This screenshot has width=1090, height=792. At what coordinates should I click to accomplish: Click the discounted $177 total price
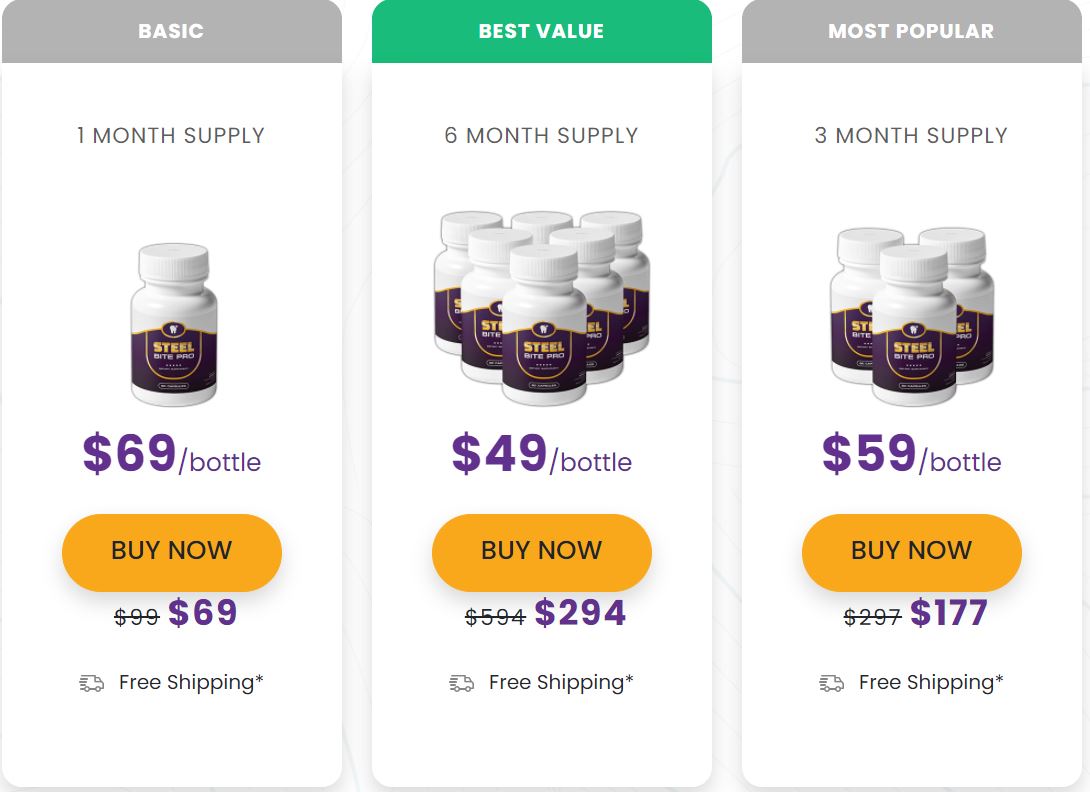pyautogui.click(x=948, y=613)
